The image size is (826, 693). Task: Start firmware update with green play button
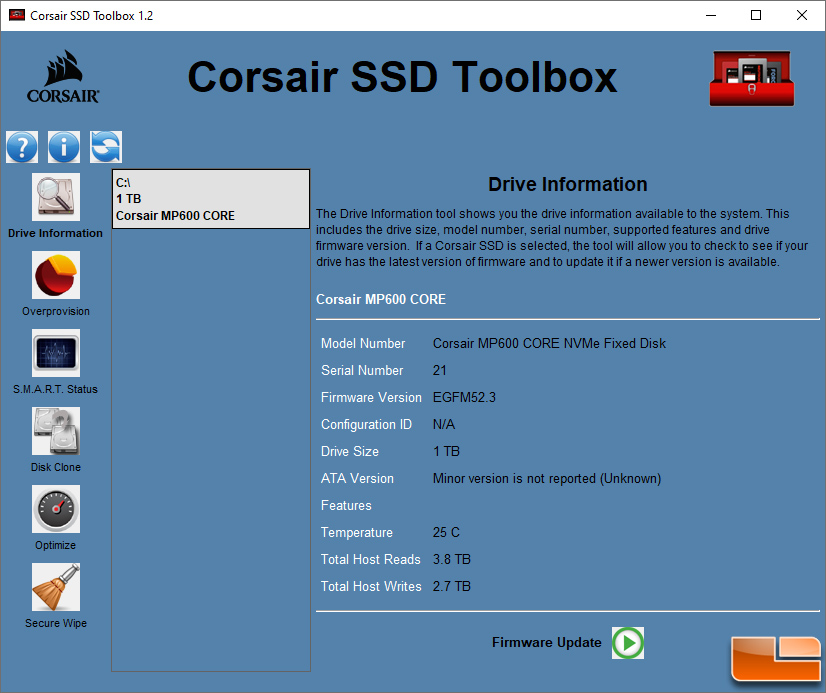(x=628, y=643)
